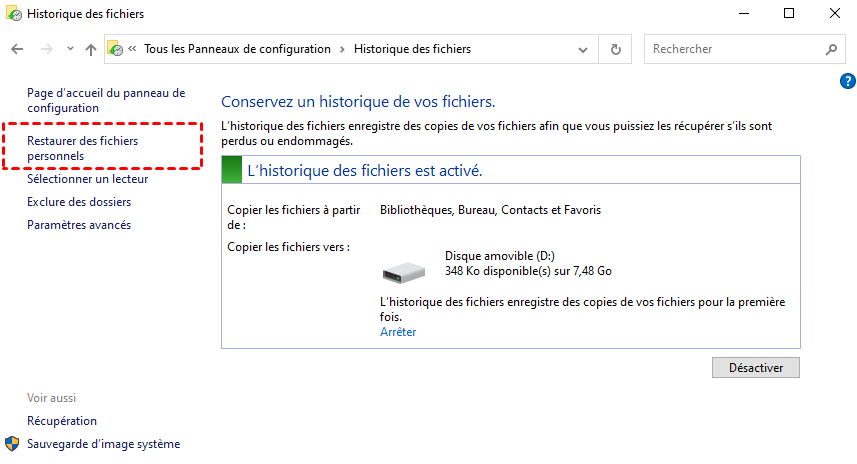This screenshot has height=464, width=857.
Task: Click the 'Voir aussi' label
Action: click(x=51, y=398)
